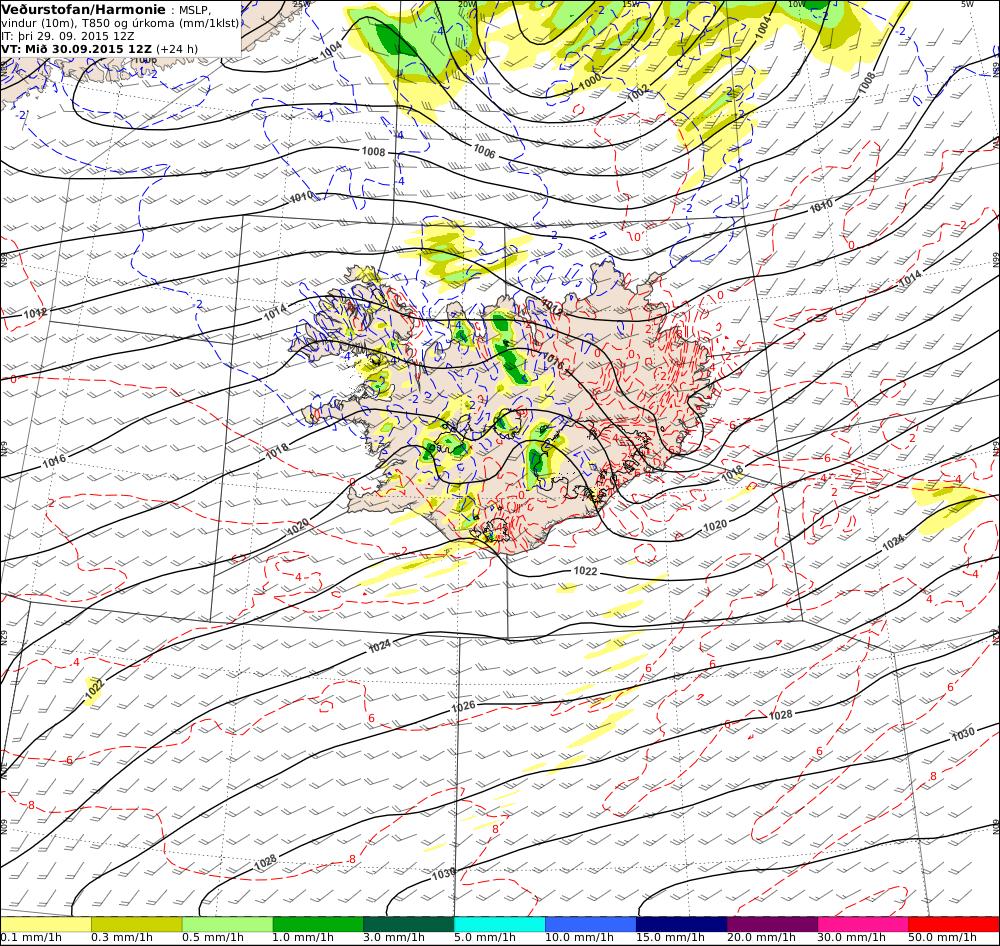This screenshot has height=946, width=1000.
Task: Click the '50.0 mm/1h' legend label
Action: tap(943, 938)
